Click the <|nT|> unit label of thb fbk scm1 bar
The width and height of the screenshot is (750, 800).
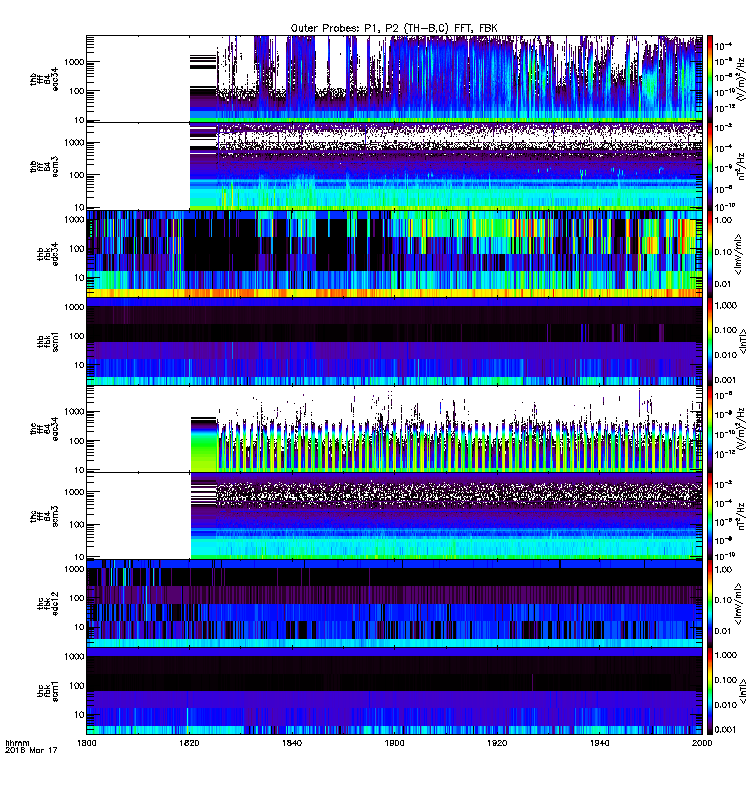coord(742,341)
